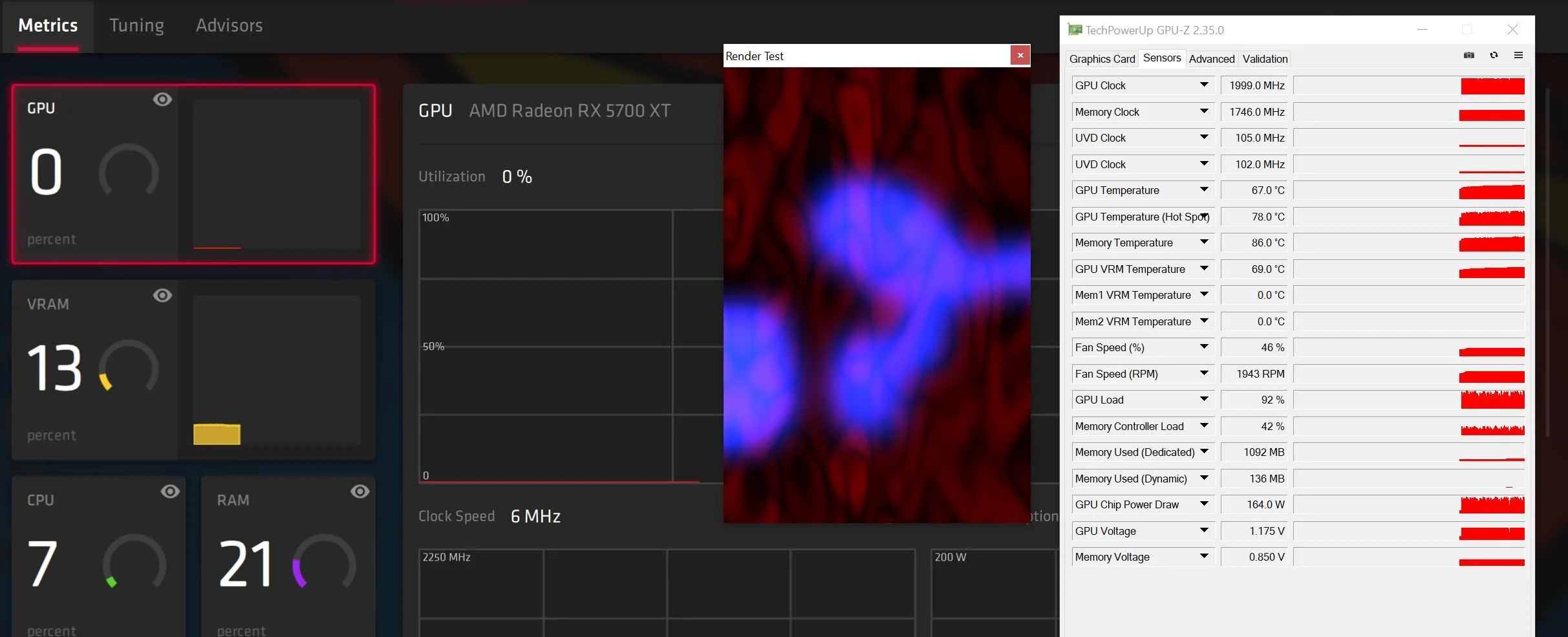Viewport: 1568px width, 637px height.
Task: Open the GPU Chip Power Draw dropdown
Action: pyautogui.click(x=1204, y=504)
